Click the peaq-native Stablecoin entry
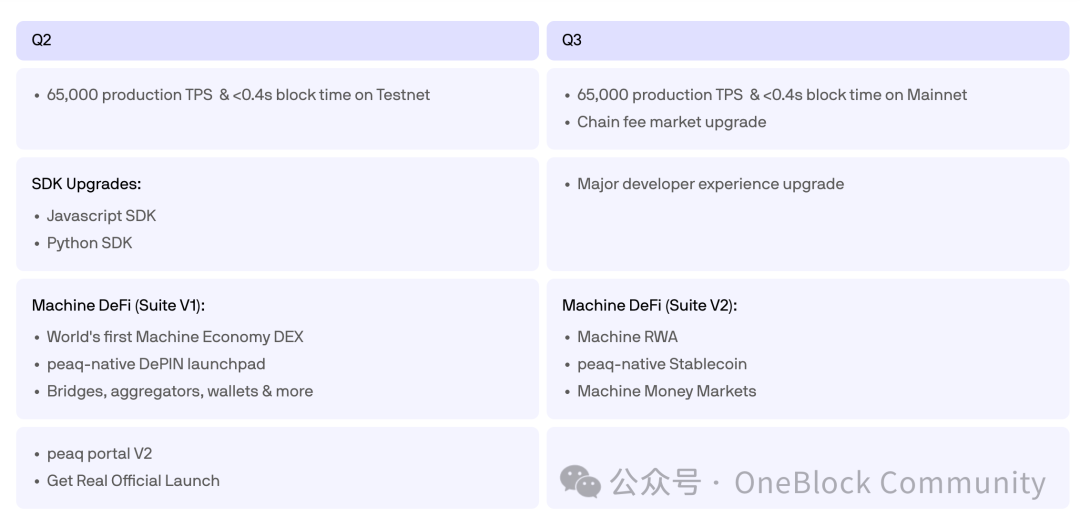This screenshot has width=1080, height=526. (x=662, y=364)
